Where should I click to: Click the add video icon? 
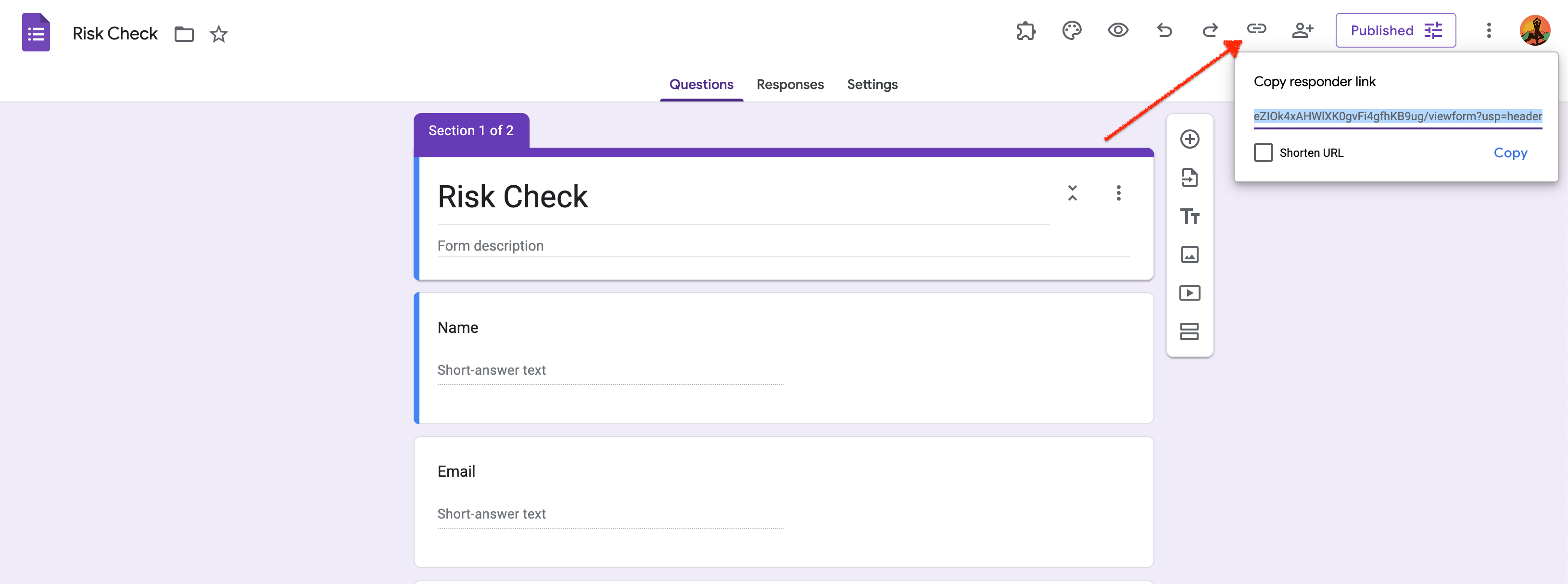click(1189, 293)
